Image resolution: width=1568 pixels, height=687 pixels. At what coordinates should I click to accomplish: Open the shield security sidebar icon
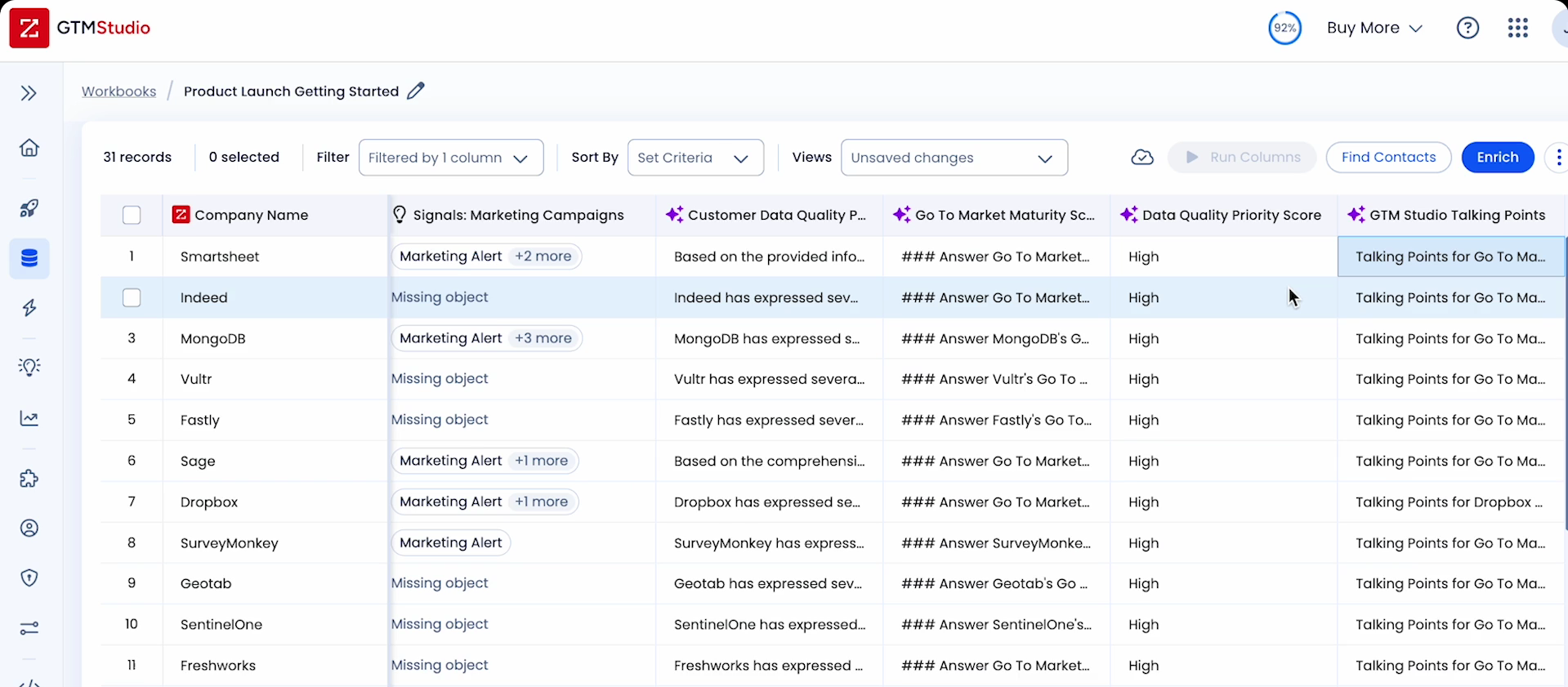click(29, 578)
